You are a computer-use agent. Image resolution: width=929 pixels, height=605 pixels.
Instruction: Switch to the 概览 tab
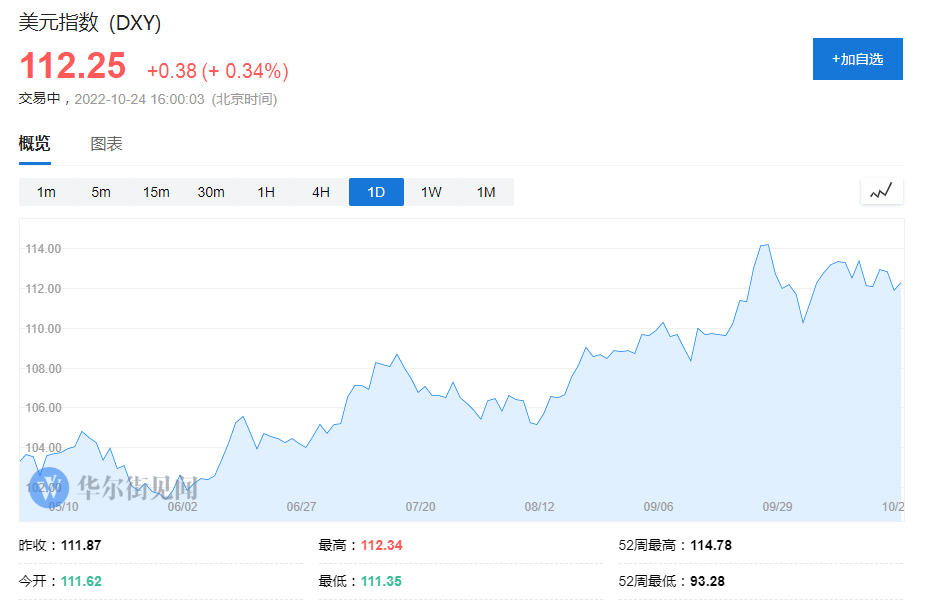coord(35,144)
